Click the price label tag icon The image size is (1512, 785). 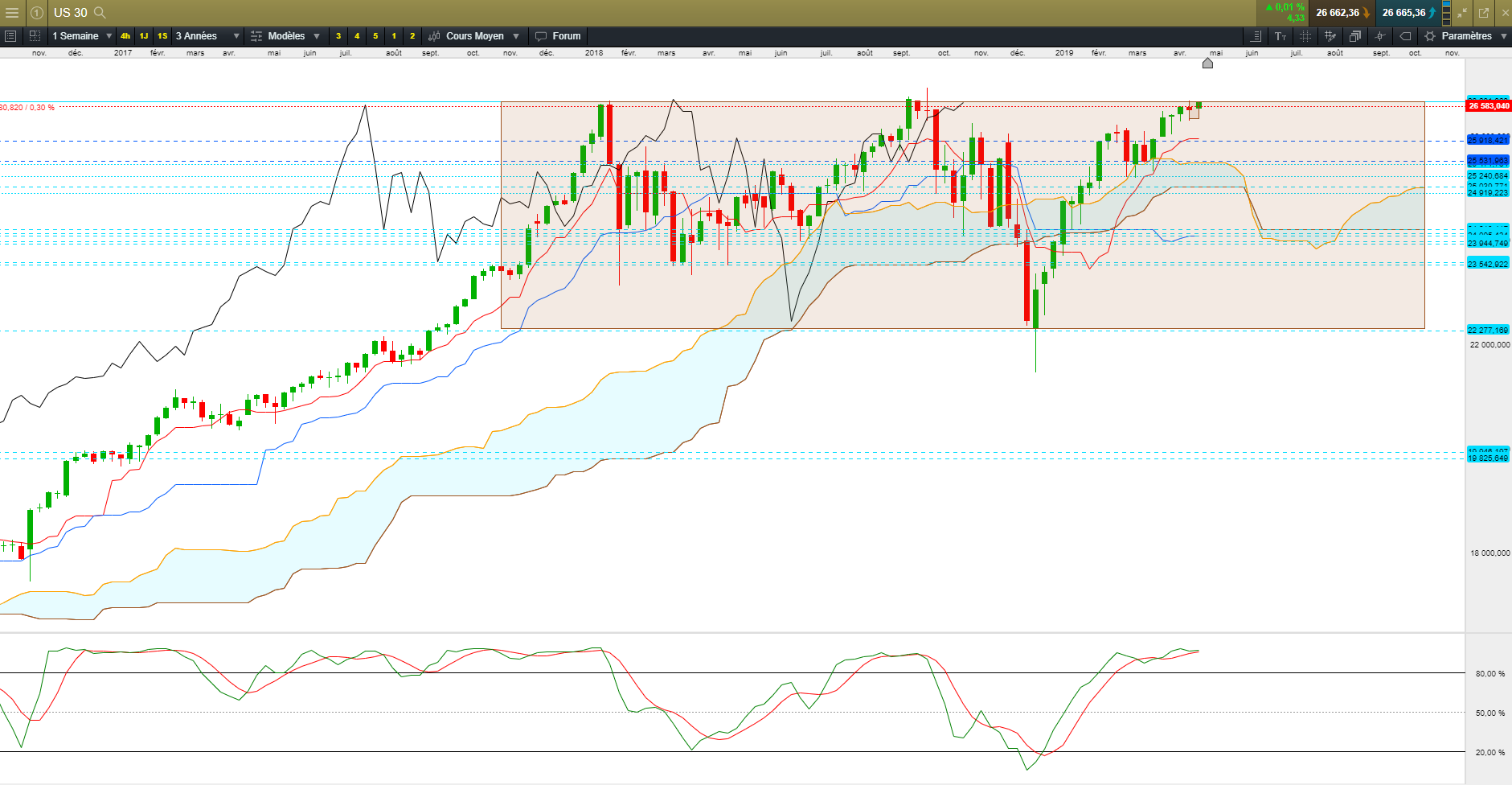pyautogui.click(x=1405, y=36)
